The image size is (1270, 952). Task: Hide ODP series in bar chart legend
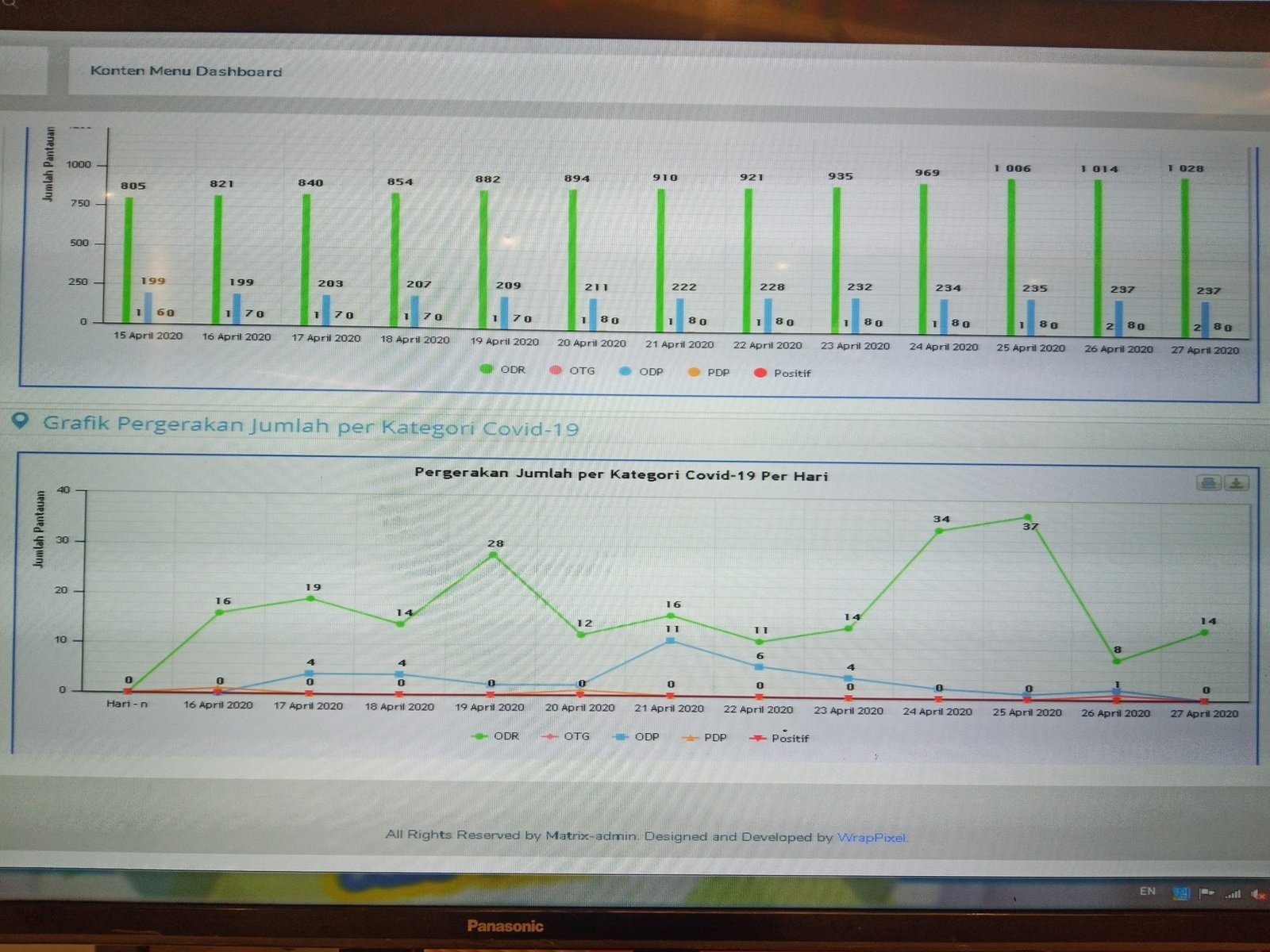(641, 371)
